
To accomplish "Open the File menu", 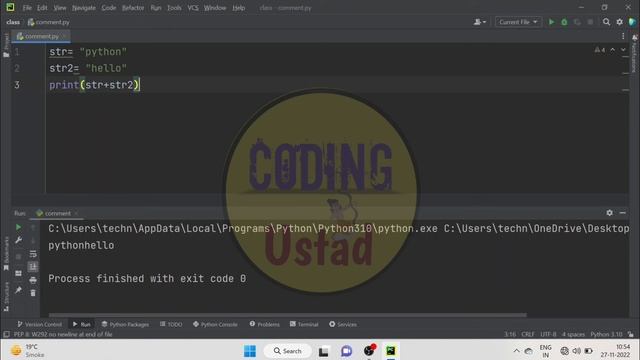I will [x=27, y=8].
